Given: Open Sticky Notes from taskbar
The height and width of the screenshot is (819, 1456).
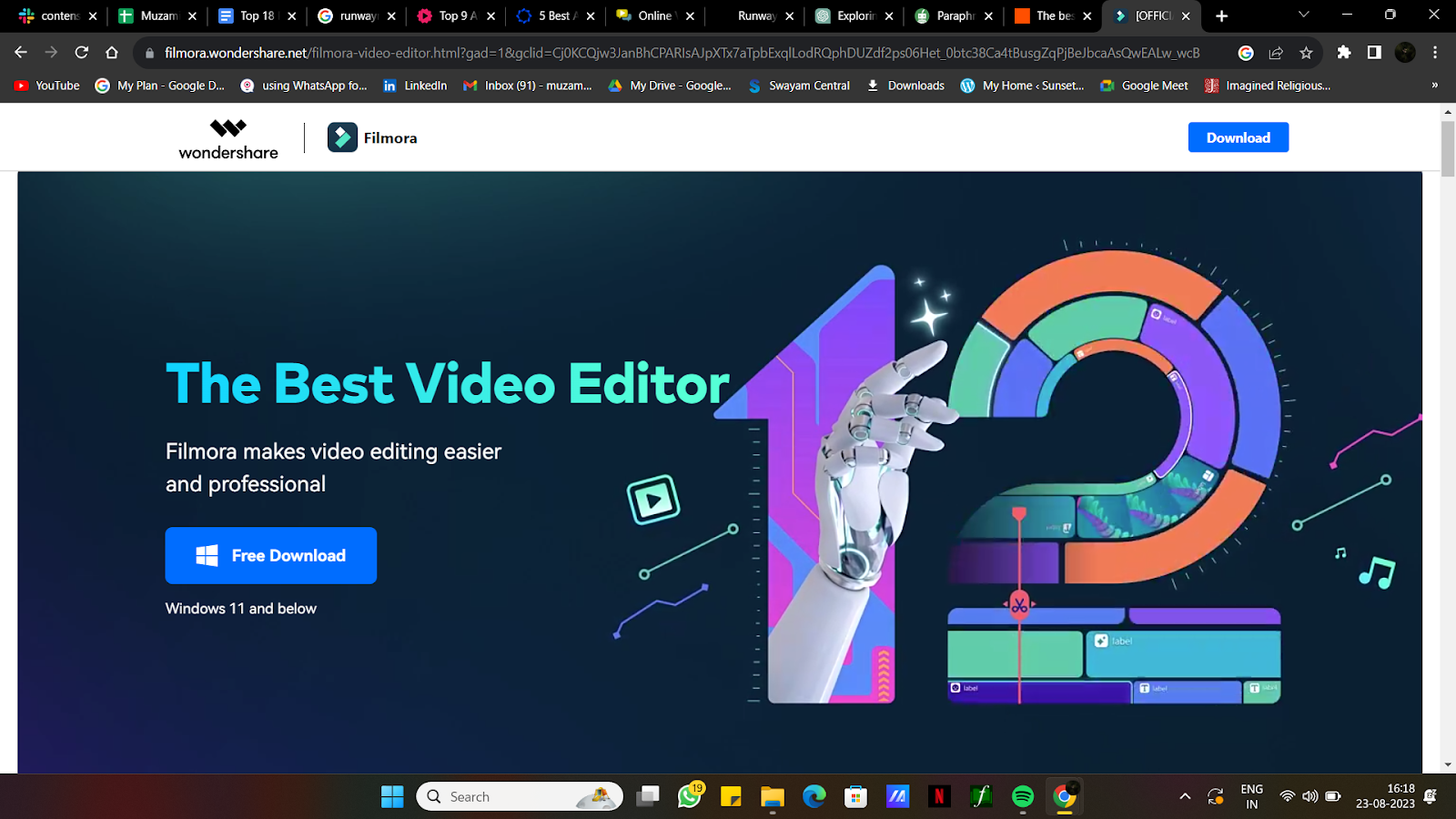Looking at the screenshot, I should tap(731, 796).
